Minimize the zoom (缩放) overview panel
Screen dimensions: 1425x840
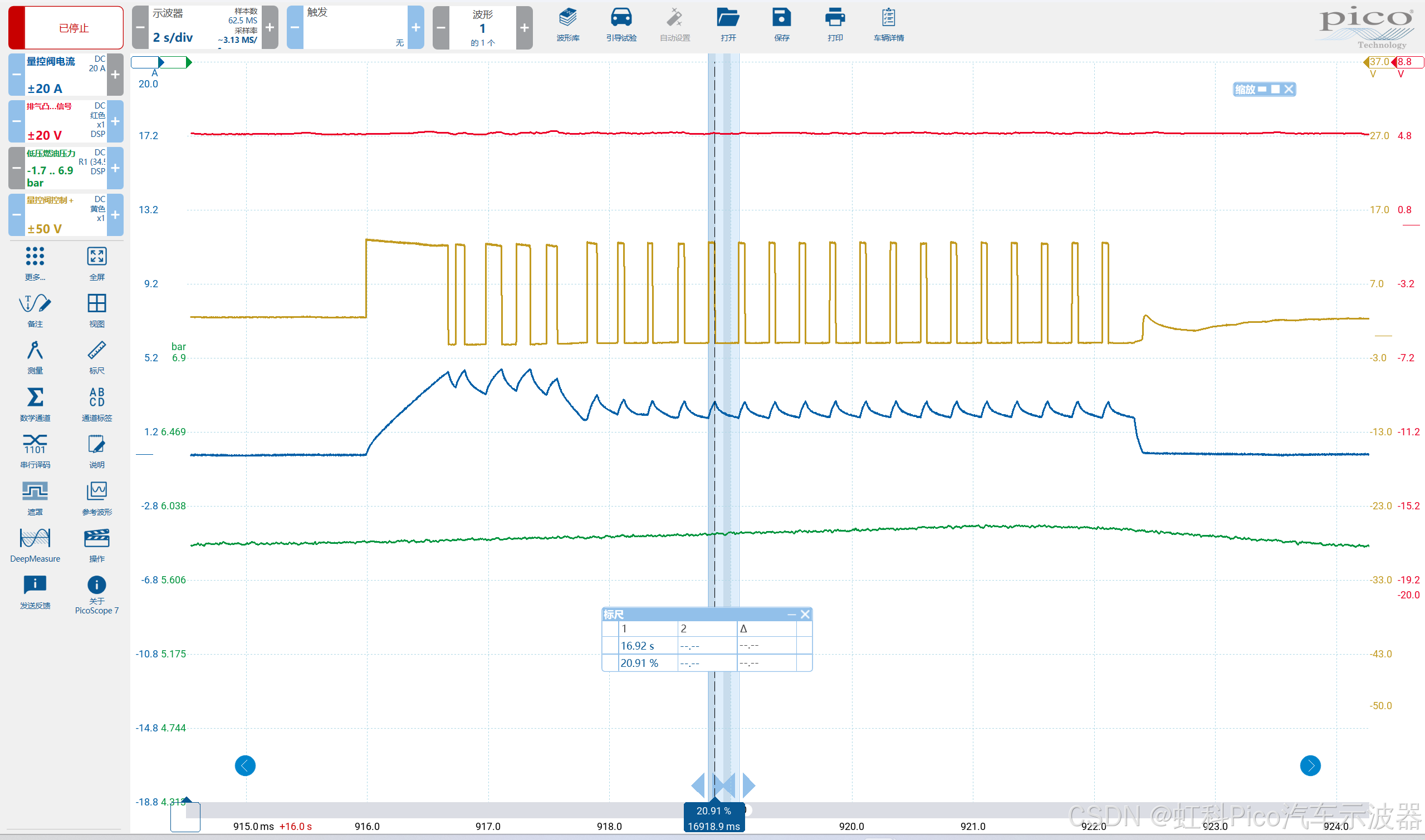coord(1262,90)
